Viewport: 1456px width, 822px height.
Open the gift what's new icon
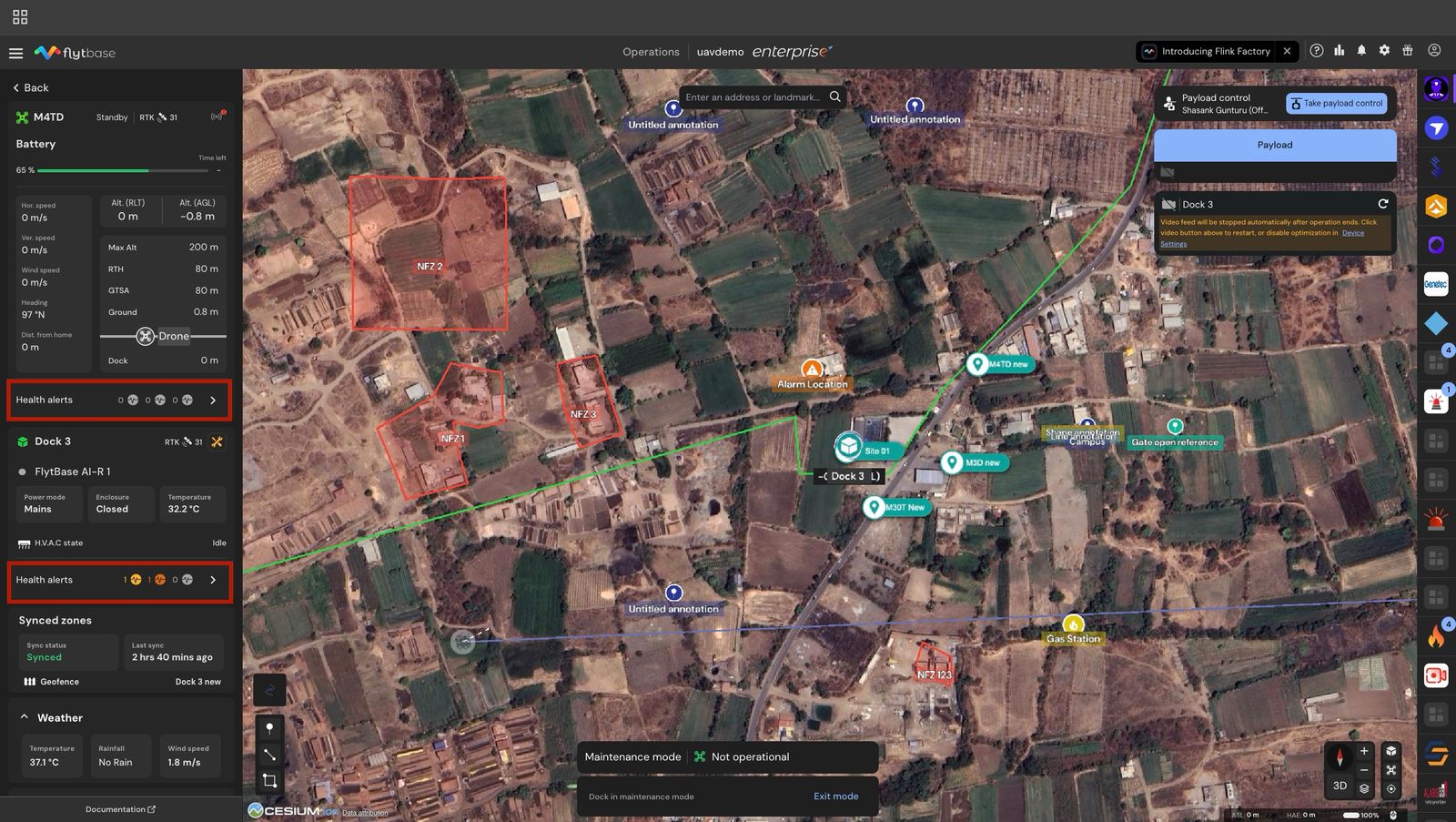(1408, 51)
